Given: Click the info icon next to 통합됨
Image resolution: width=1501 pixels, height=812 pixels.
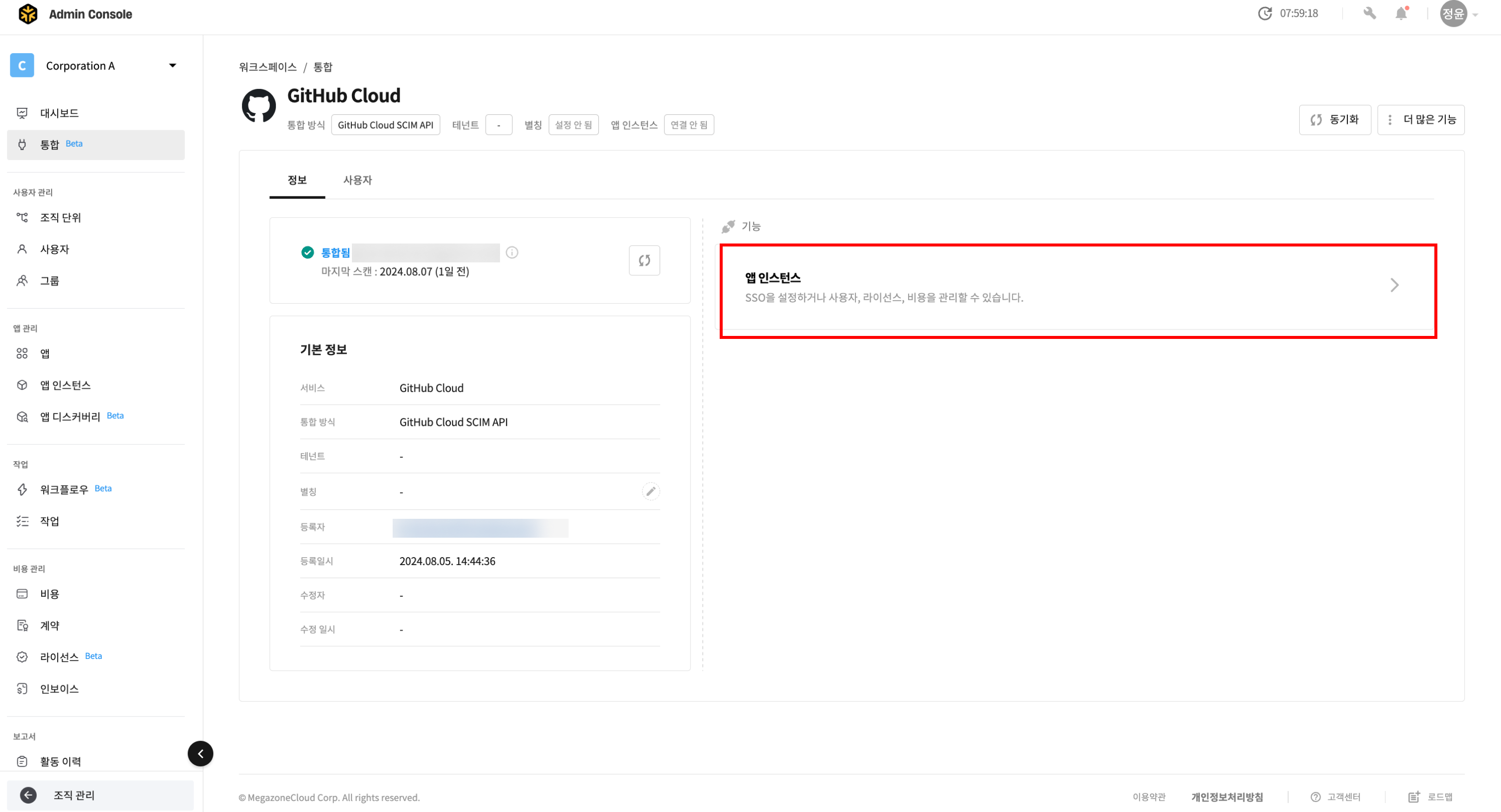Looking at the screenshot, I should [511, 252].
